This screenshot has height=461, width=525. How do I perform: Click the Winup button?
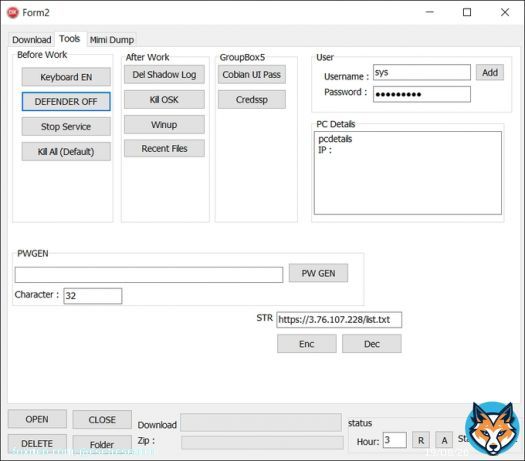164,125
